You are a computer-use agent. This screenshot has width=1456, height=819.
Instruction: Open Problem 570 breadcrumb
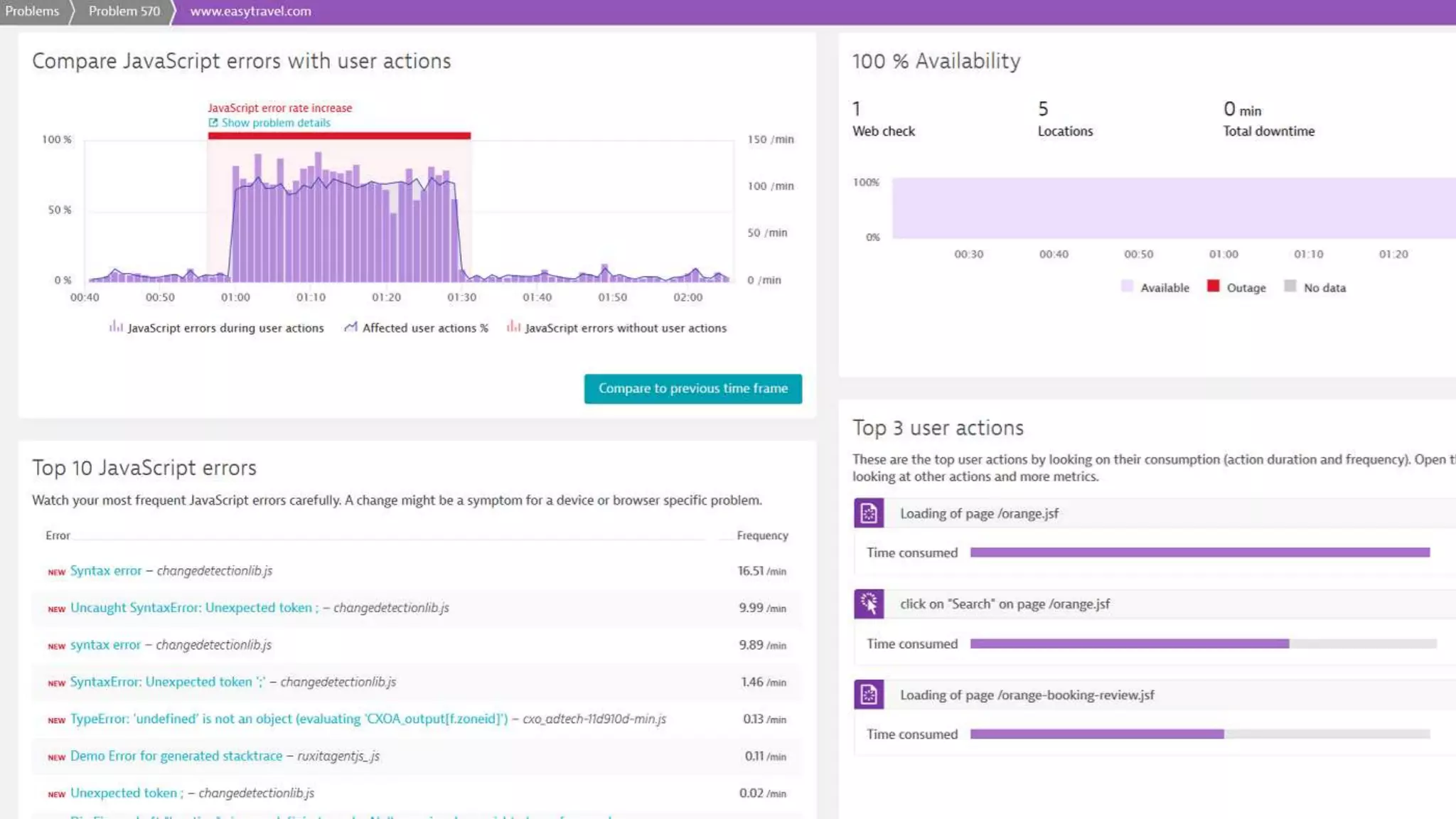pyautogui.click(x=124, y=11)
